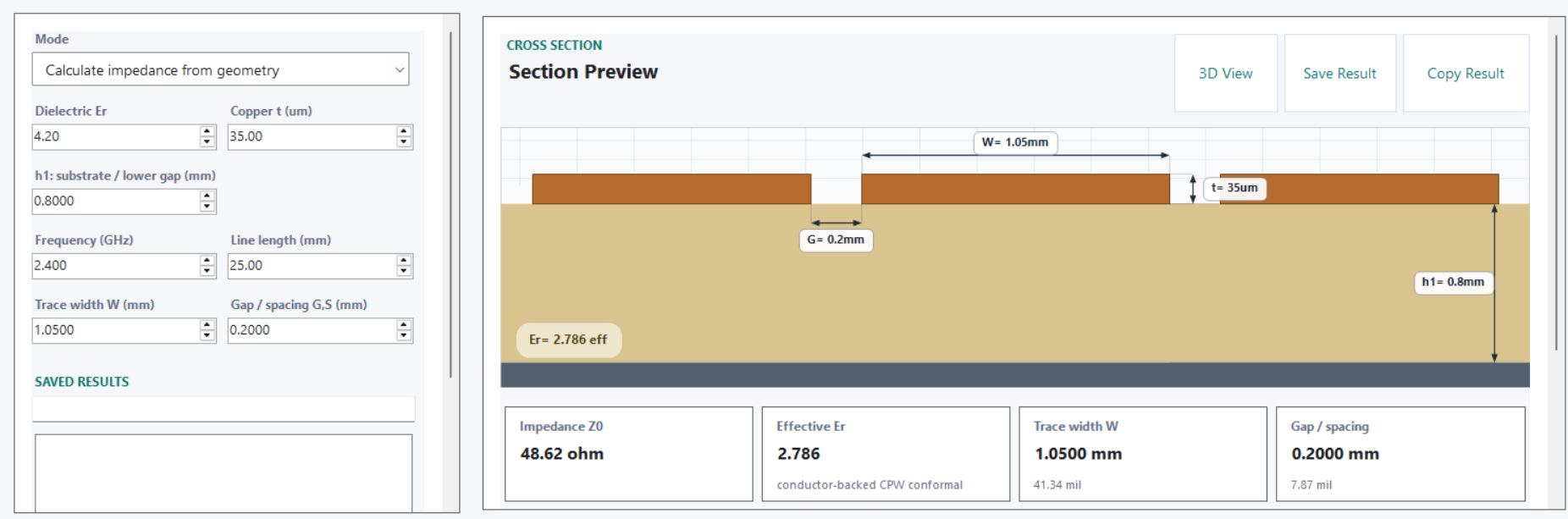Click the Copy Result button
The image size is (1568, 519).
pos(1466,73)
